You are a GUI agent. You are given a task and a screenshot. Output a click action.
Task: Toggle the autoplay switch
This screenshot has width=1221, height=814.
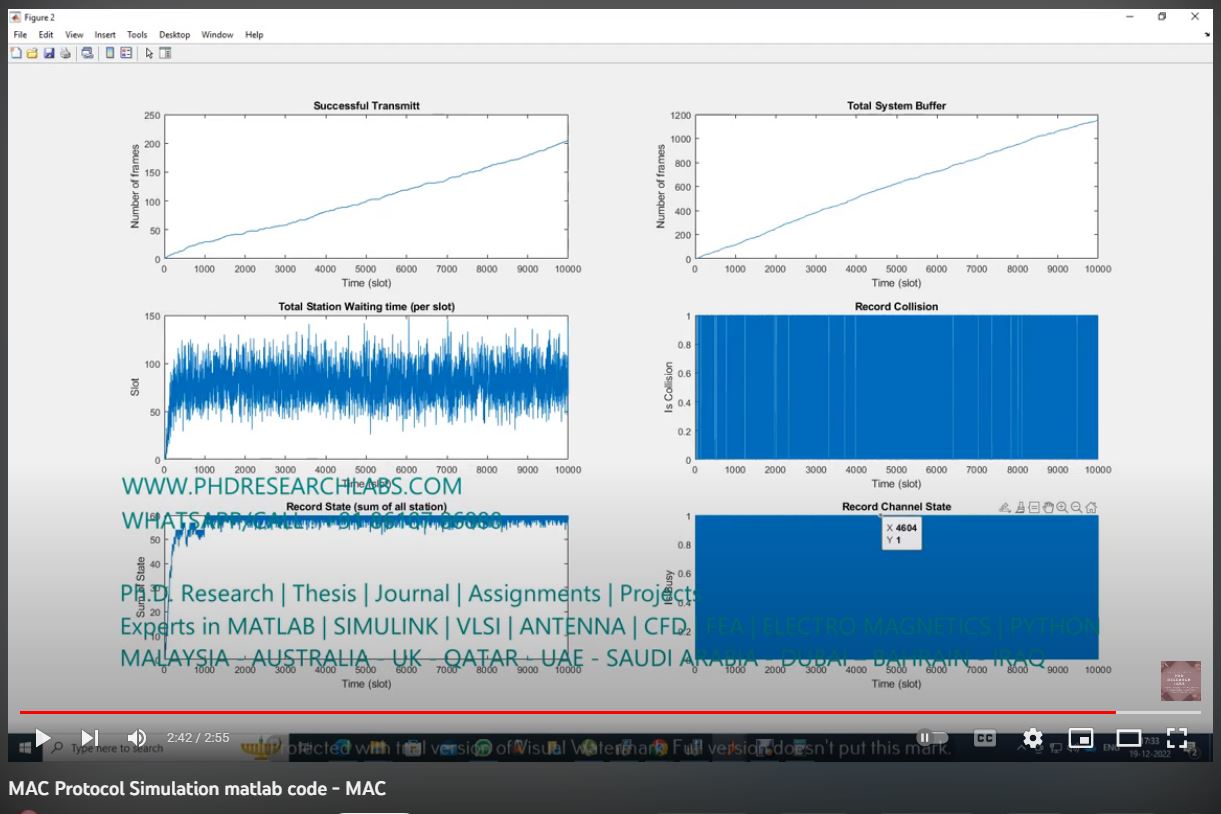pos(932,738)
